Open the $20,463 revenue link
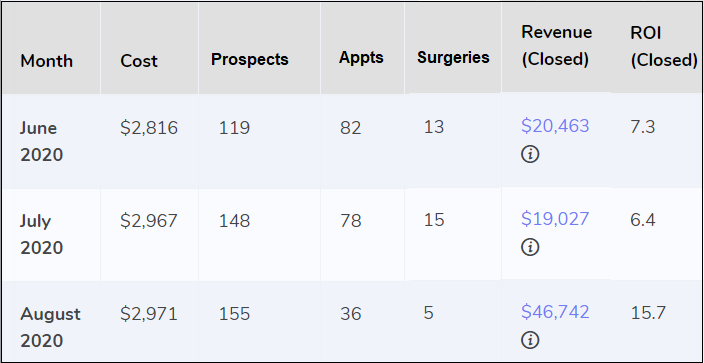Image resolution: width=704 pixels, height=363 pixels. (x=555, y=126)
